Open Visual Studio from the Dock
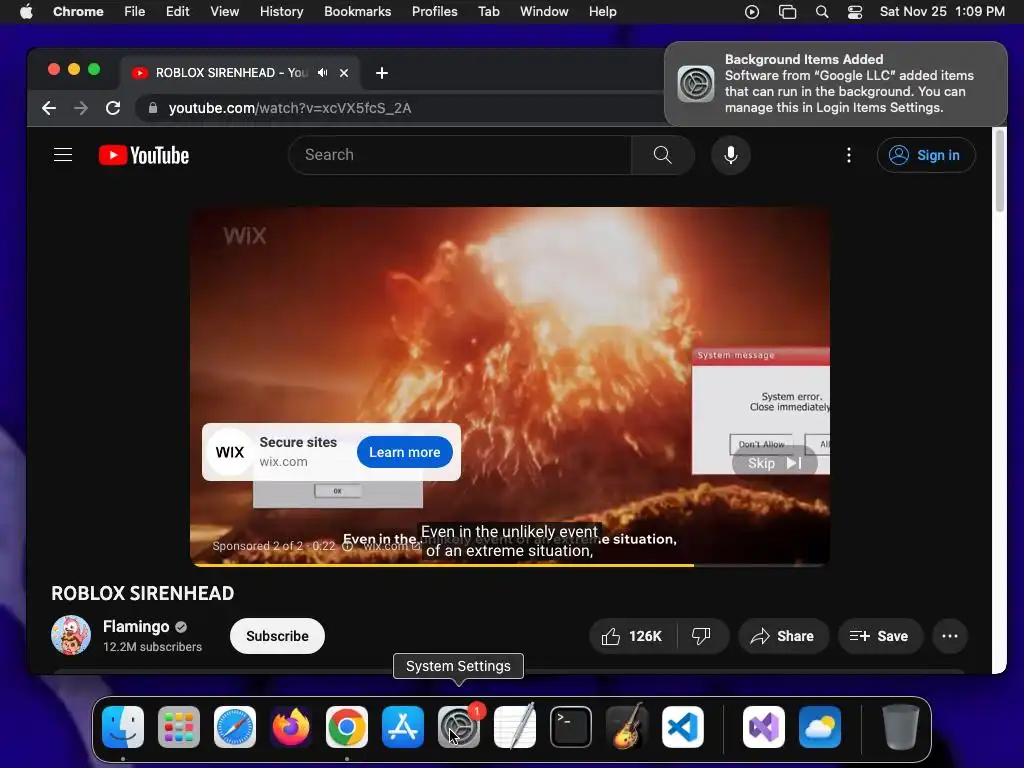Image resolution: width=1024 pixels, height=768 pixels. click(x=764, y=727)
